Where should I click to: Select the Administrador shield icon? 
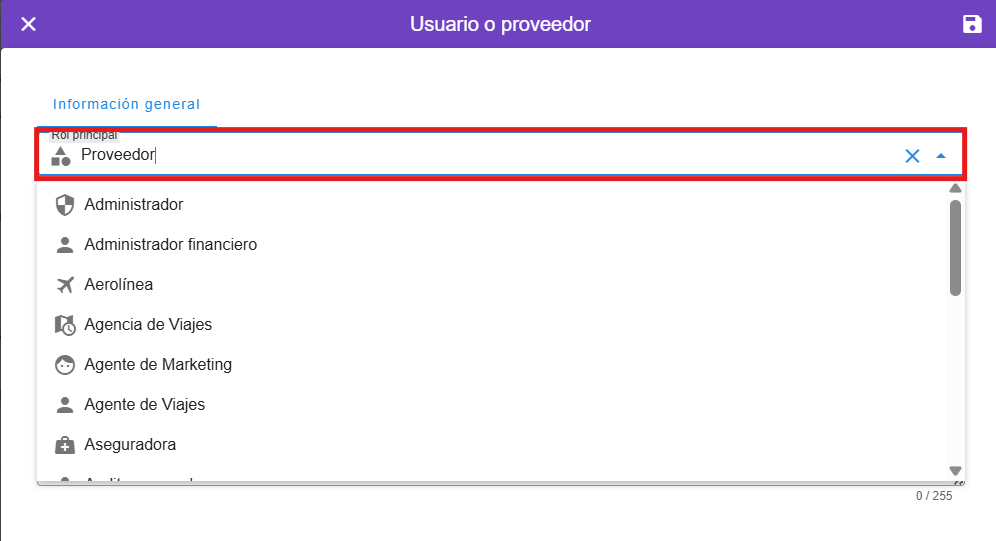[65, 205]
